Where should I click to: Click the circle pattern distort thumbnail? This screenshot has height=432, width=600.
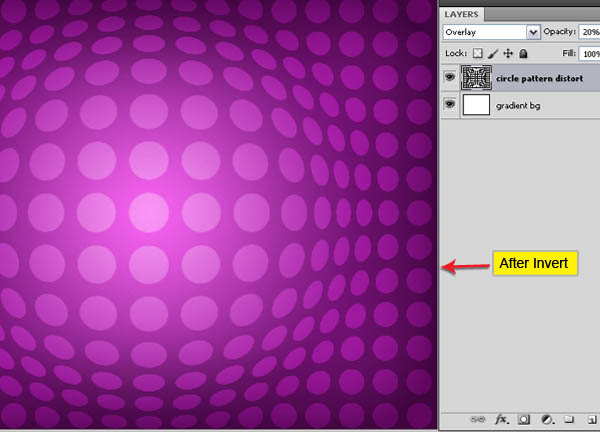[476, 78]
